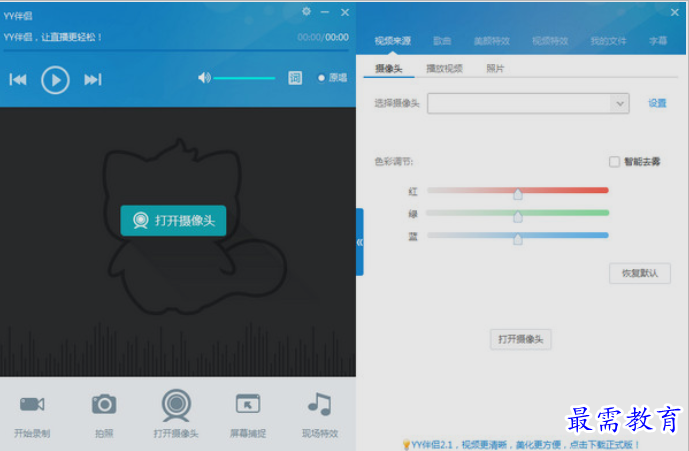The image size is (689, 451).
Task: Switch to 视频来源 tab
Action: [393, 41]
